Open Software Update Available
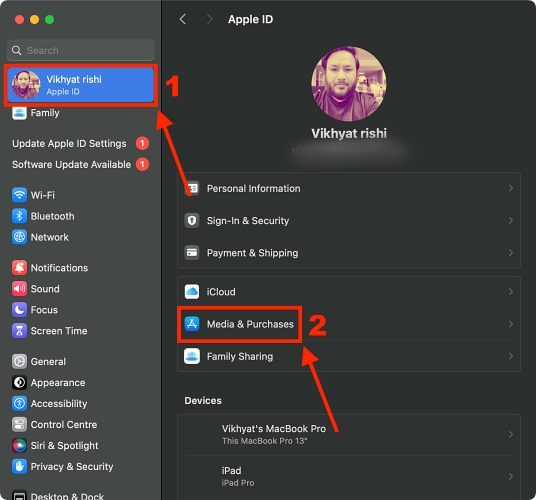The width and height of the screenshot is (536, 500). [71, 164]
